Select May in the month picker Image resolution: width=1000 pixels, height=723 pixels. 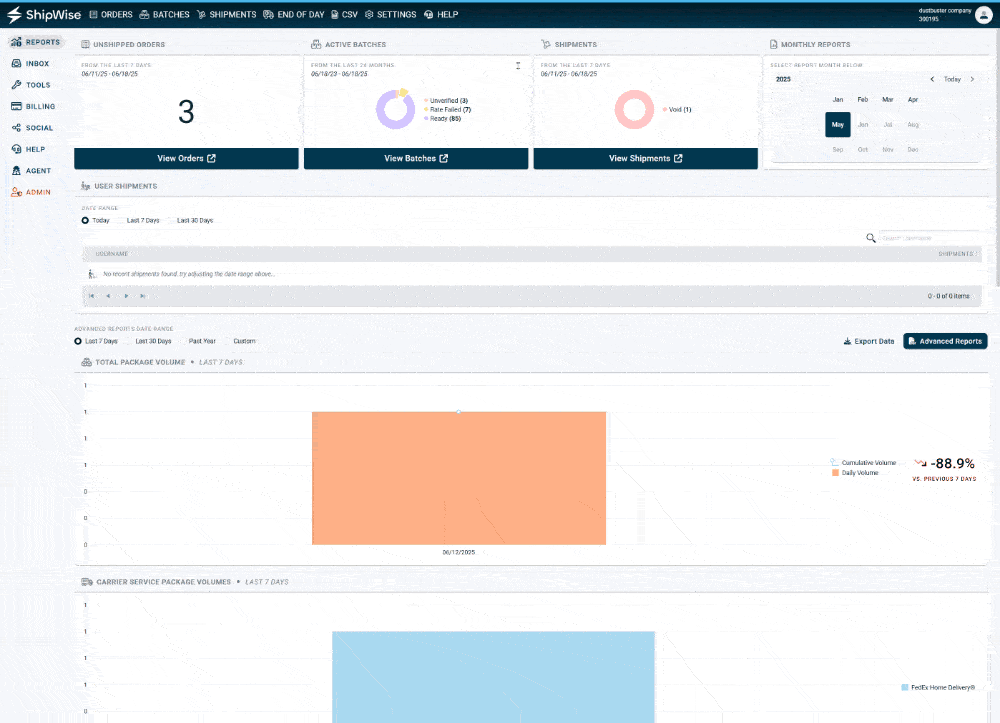[838, 124]
